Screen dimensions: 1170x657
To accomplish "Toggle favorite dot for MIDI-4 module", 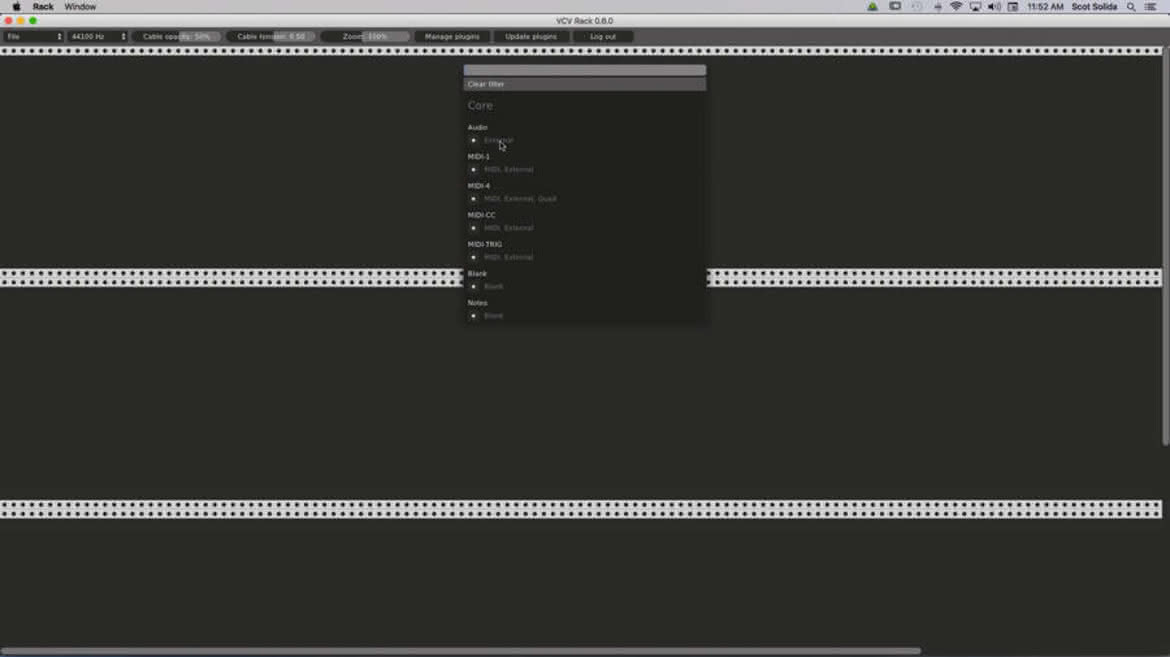I will tap(473, 199).
